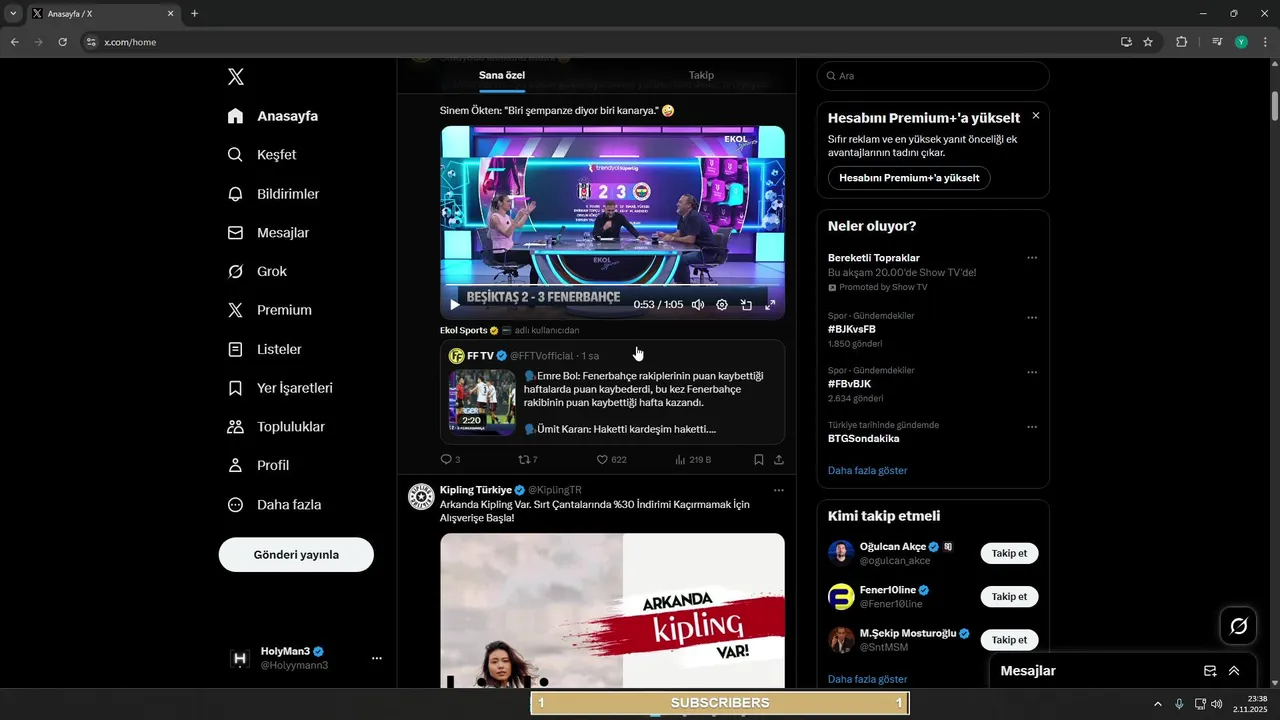Viewport: 1280px width, 720px height.
Task: Open a new Chrome tab
Action: pos(194,14)
